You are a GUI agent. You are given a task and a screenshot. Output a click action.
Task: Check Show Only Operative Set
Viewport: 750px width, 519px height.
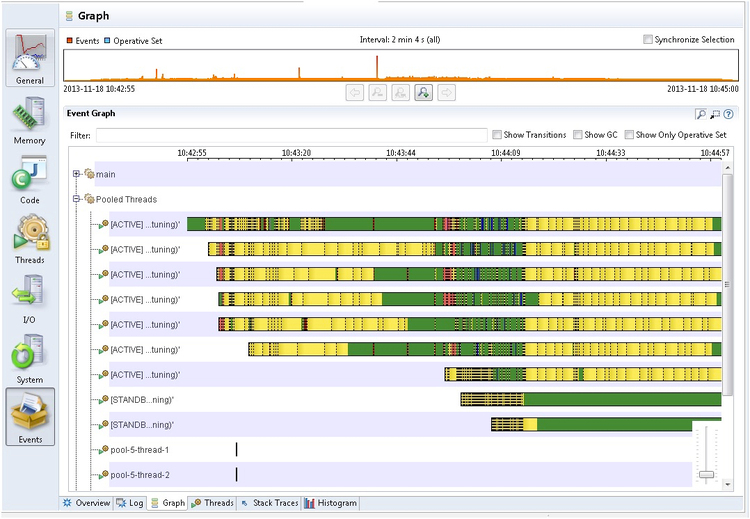[x=629, y=135]
